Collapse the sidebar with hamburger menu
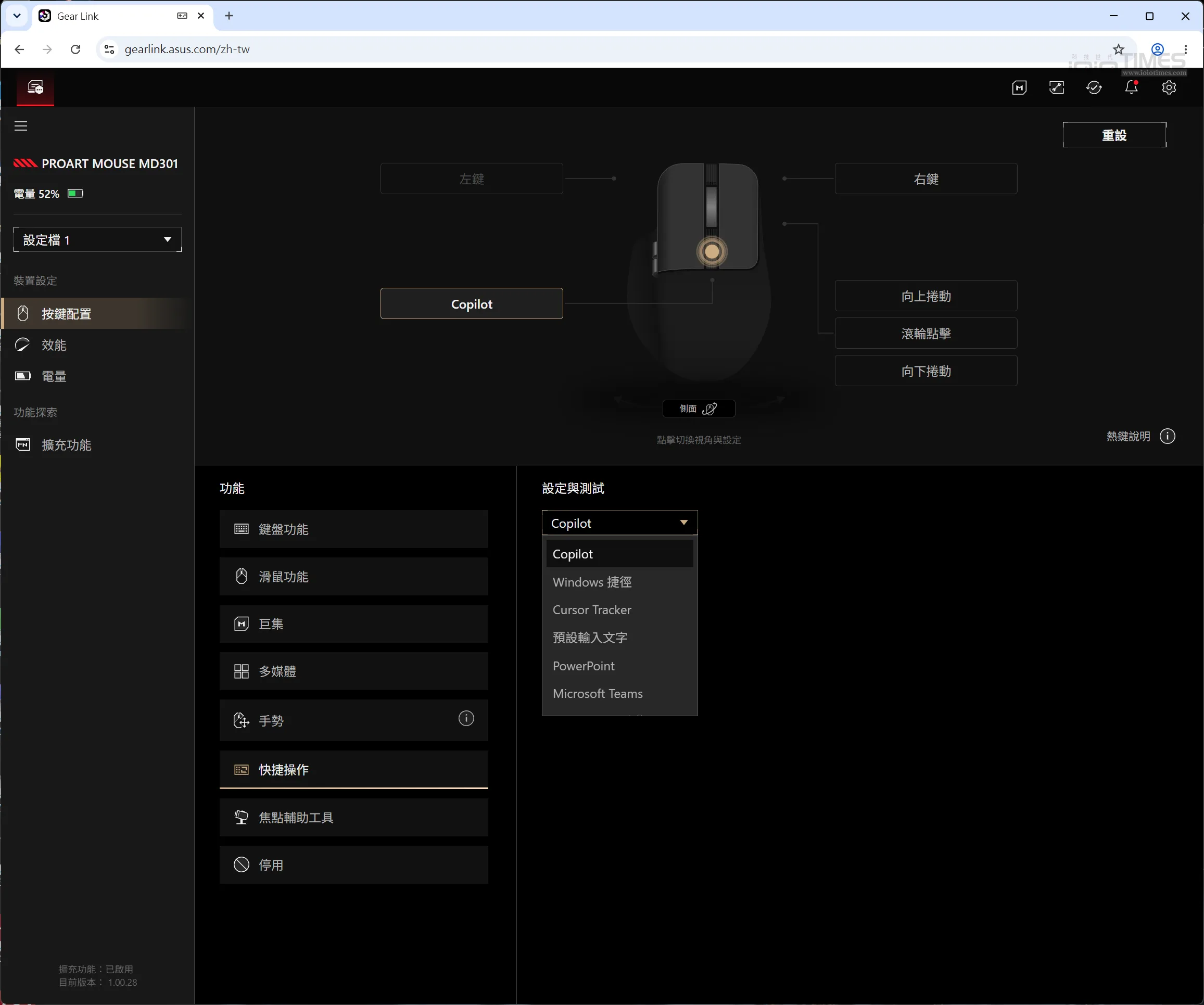The image size is (1204, 1005). pos(21,126)
